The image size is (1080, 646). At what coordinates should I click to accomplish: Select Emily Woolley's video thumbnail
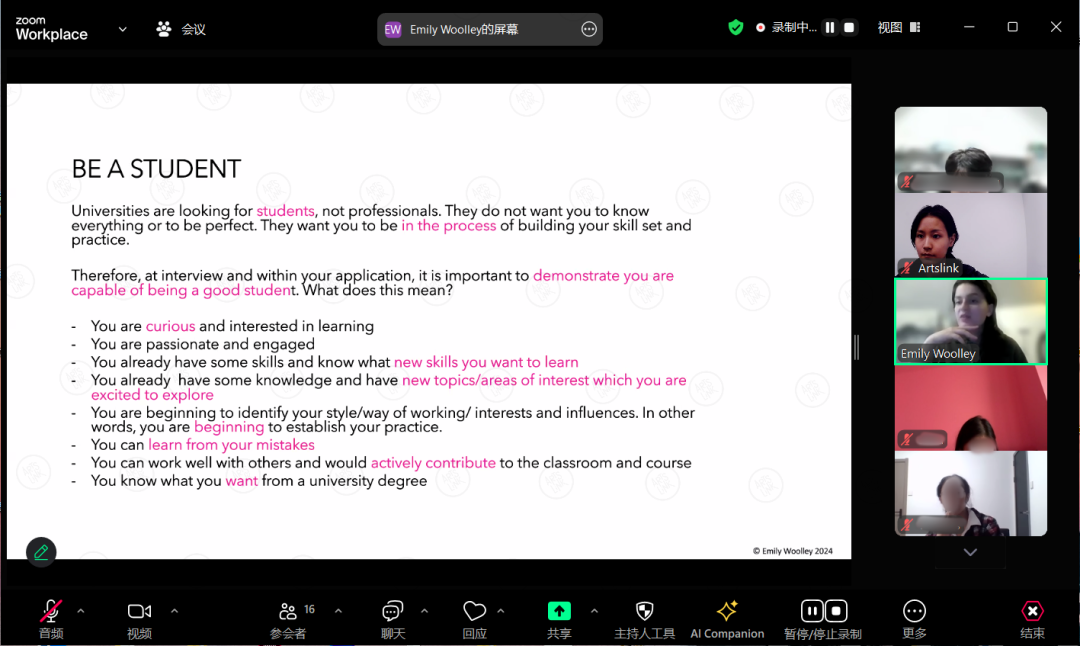point(970,322)
